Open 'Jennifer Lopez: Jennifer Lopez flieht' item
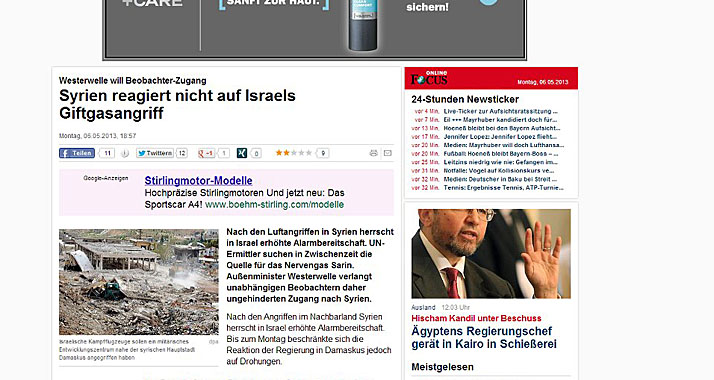Screen dimensions: 714x380 (500, 137)
